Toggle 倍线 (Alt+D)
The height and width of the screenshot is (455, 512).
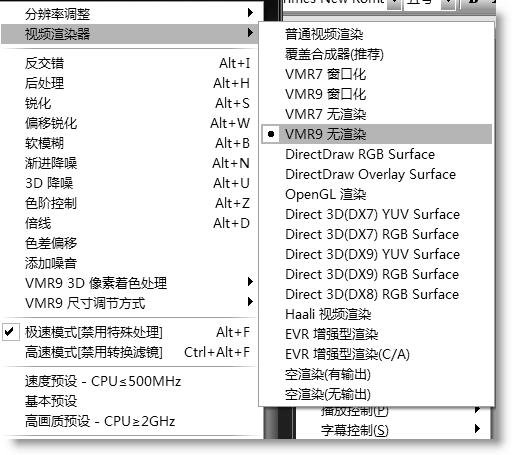click(130, 223)
